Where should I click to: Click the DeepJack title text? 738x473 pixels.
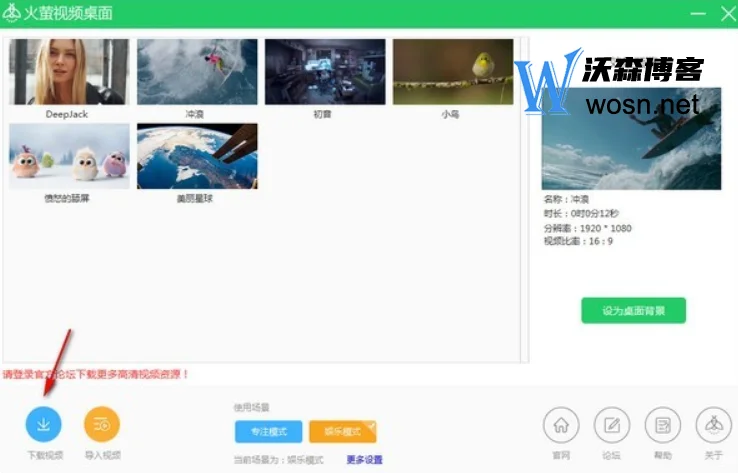click(67, 114)
